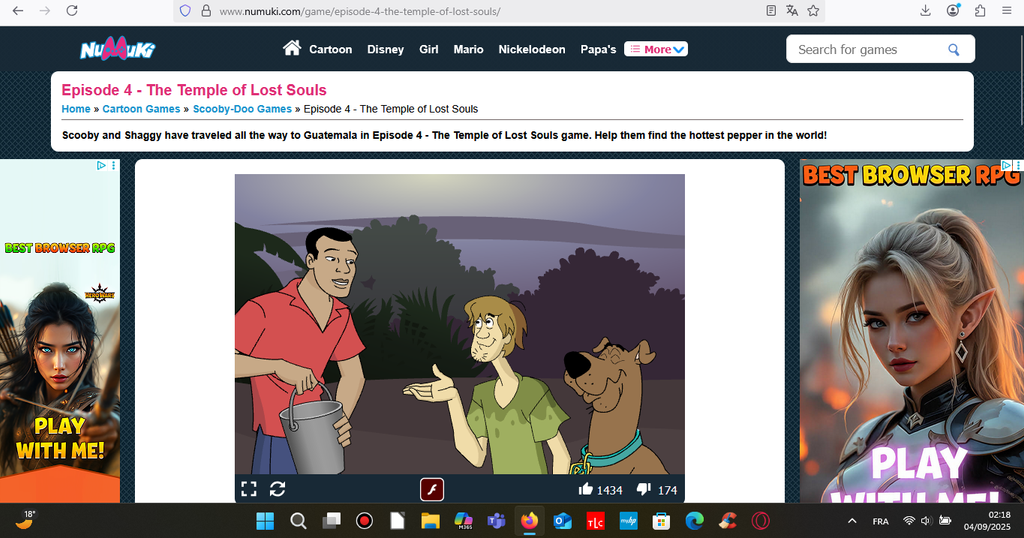Bookmark this page with star icon
The image size is (1024, 538).
pyautogui.click(x=813, y=10)
